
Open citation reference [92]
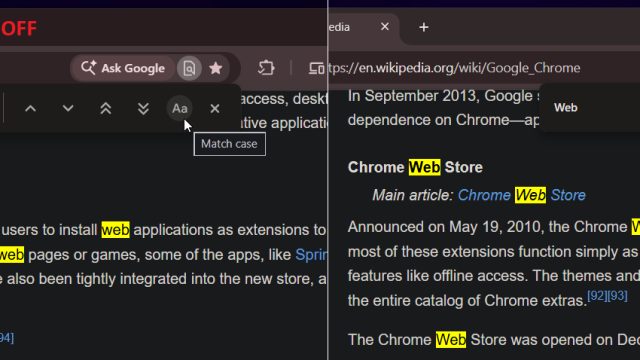[x=597, y=296]
